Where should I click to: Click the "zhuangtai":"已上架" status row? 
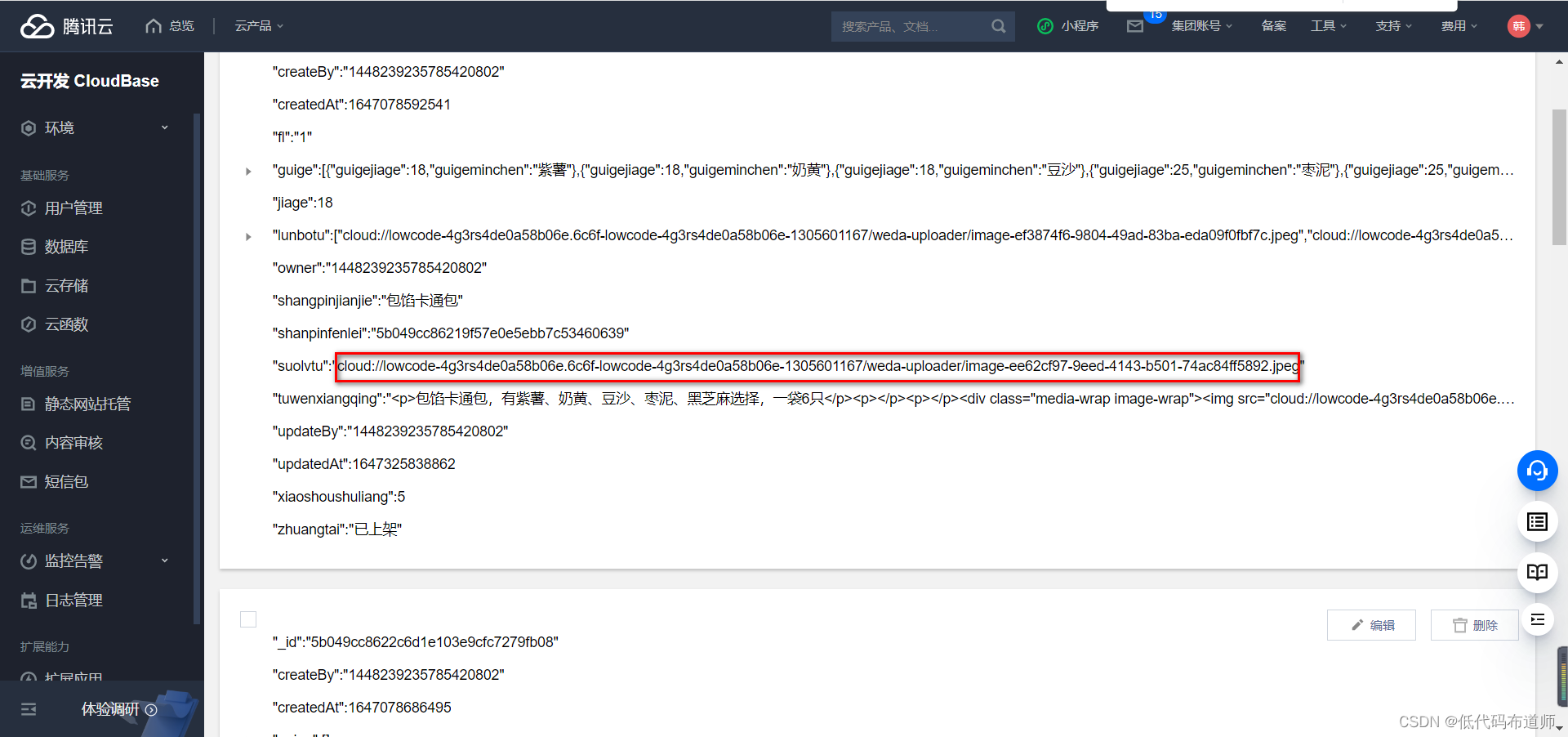pos(337,529)
